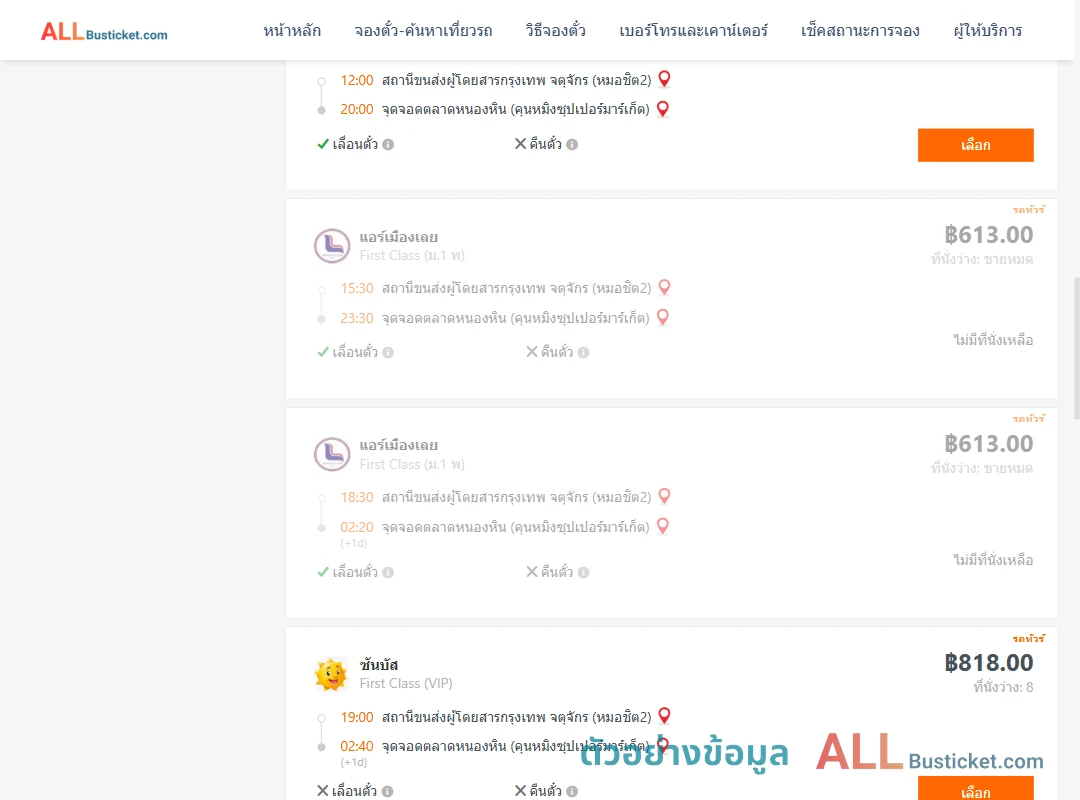Click ไม่มีที่นั่งเหลือ label in 15:30 trip
The width and height of the screenshot is (1080, 800).
pos(993,340)
